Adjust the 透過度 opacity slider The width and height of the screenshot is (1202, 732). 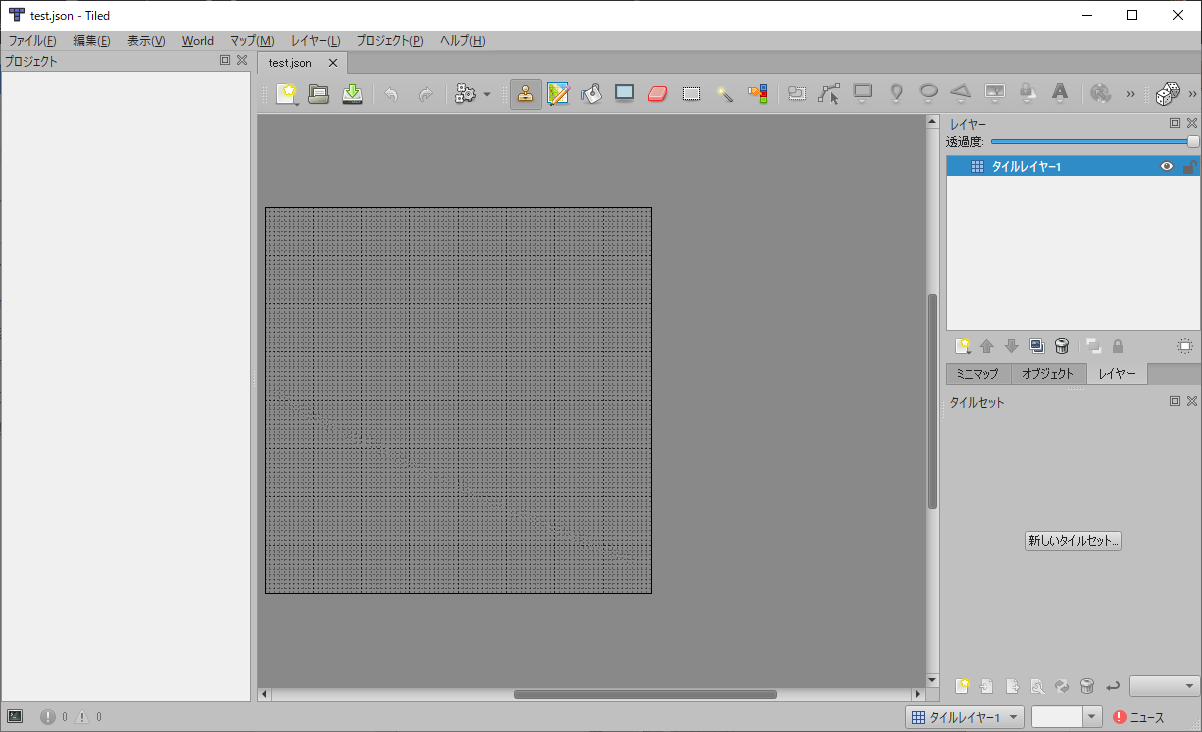(x=1094, y=142)
